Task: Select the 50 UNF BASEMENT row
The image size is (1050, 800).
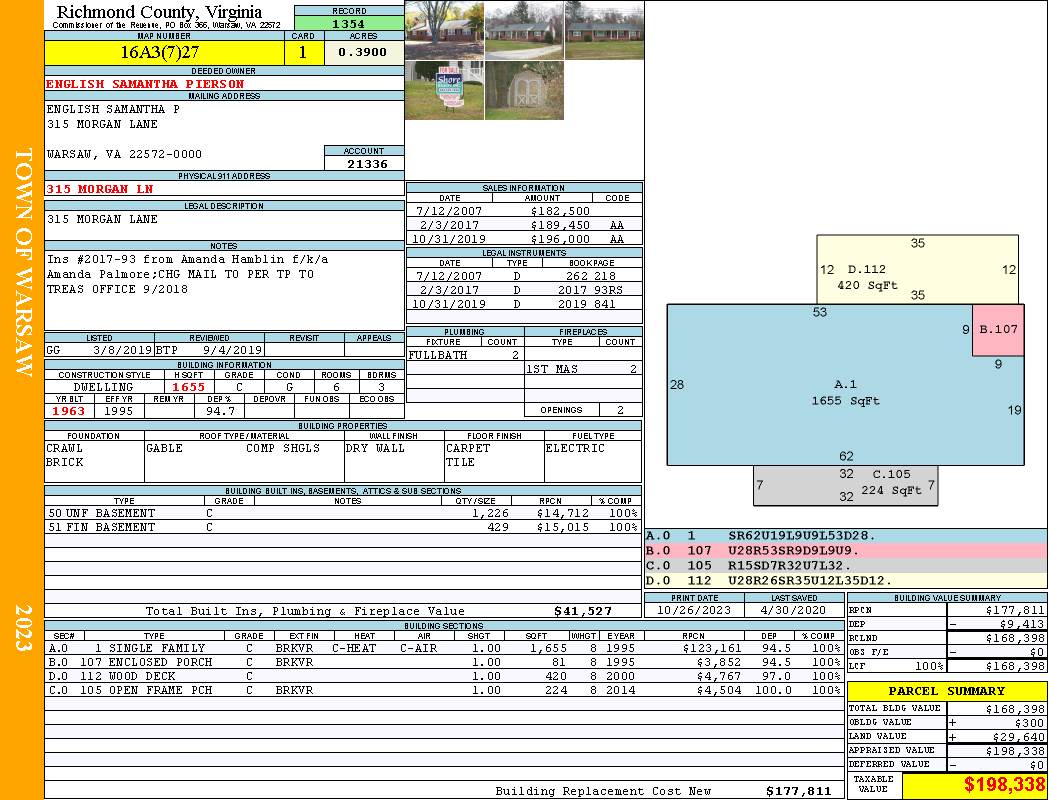Action: (342, 513)
